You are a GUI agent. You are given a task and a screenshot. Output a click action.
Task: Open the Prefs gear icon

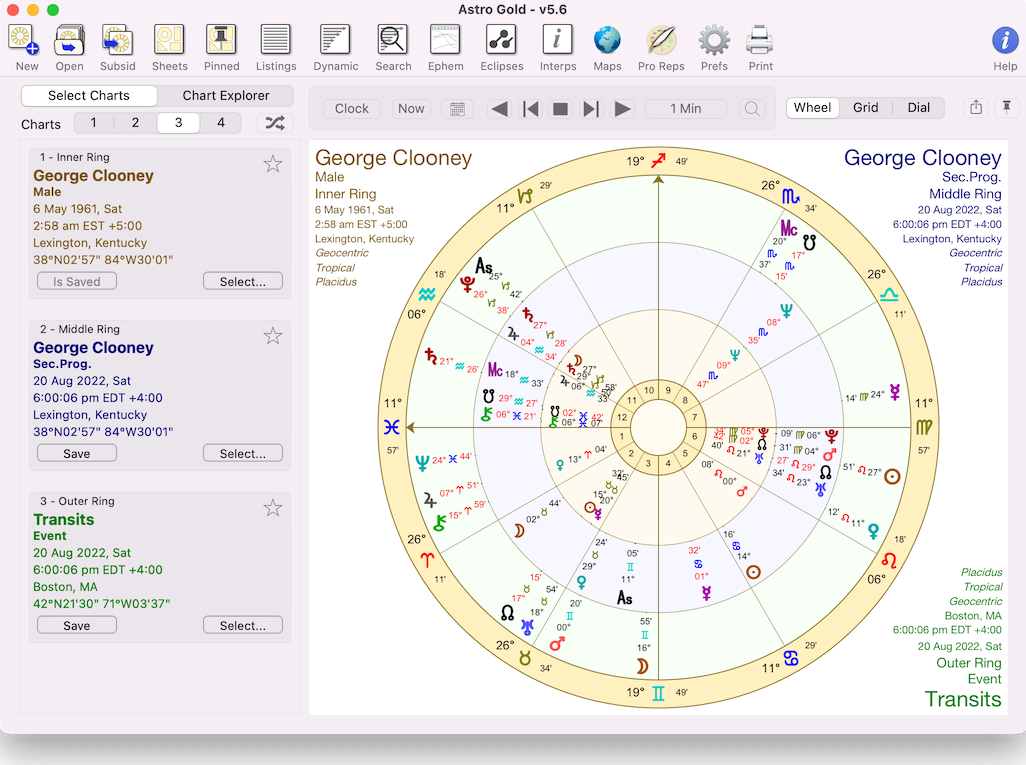(714, 41)
